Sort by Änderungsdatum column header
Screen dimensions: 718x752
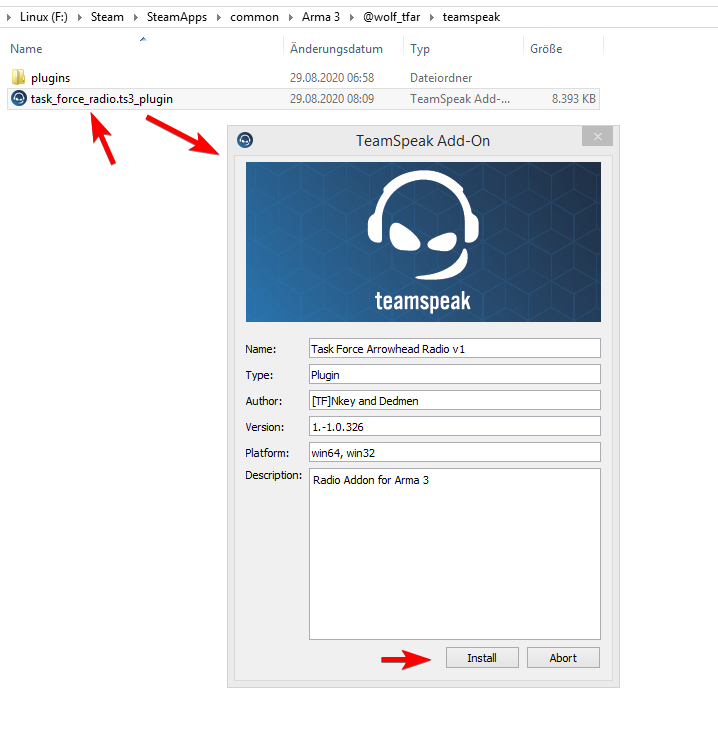pyautogui.click(x=336, y=49)
